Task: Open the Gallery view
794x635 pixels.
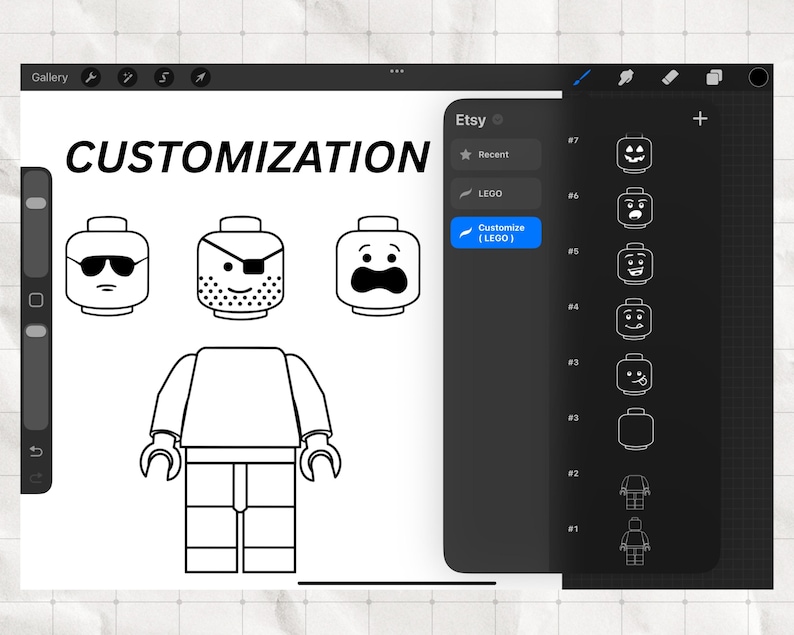Action: [x=50, y=77]
